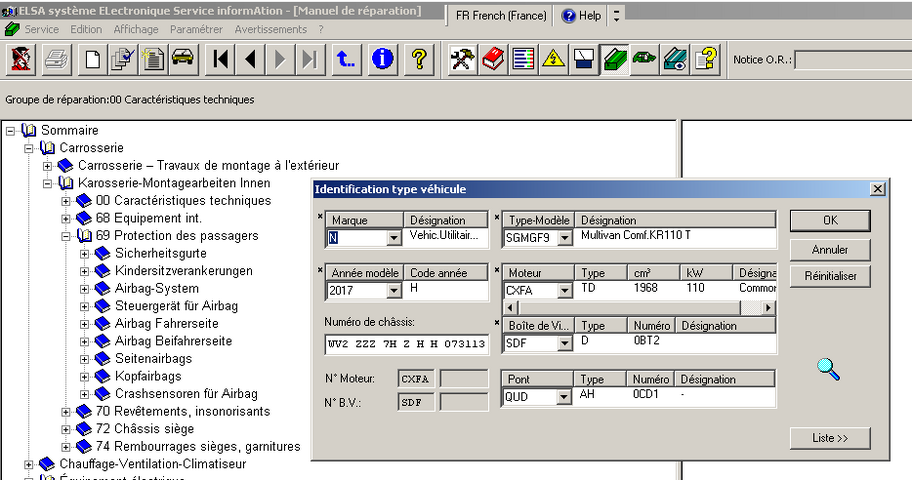Click the Numéro de châssis input field

tap(407, 344)
